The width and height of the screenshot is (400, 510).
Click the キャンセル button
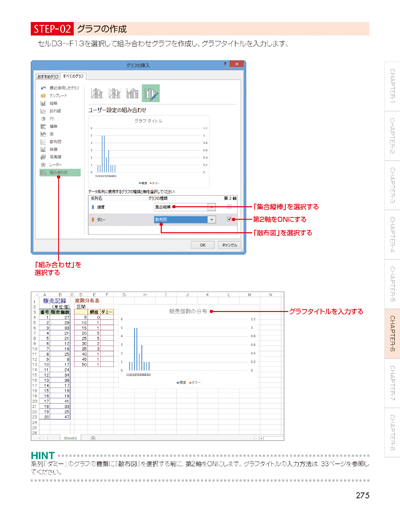[x=229, y=245]
